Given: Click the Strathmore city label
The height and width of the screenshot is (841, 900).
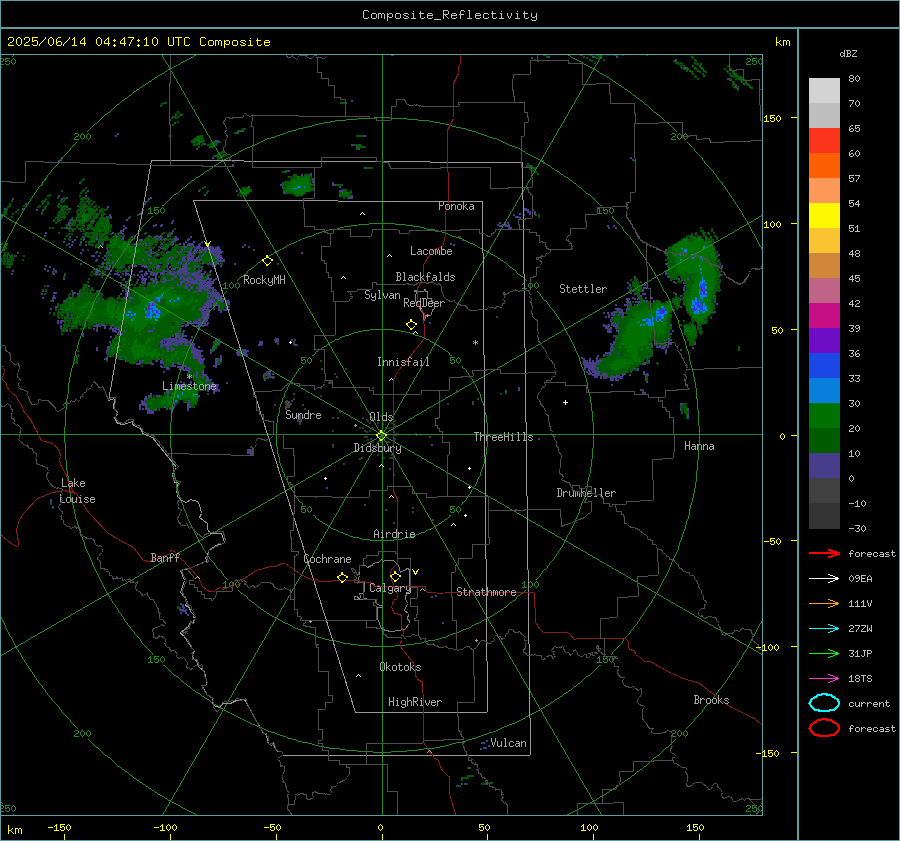Looking at the screenshot, I should pyautogui.click(x=486, y=592).
